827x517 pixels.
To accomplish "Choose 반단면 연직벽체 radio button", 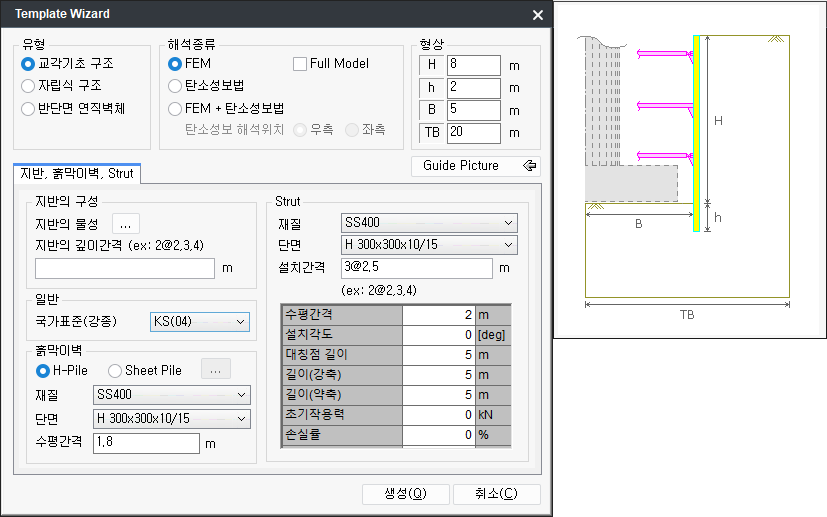I will point(28,108).
